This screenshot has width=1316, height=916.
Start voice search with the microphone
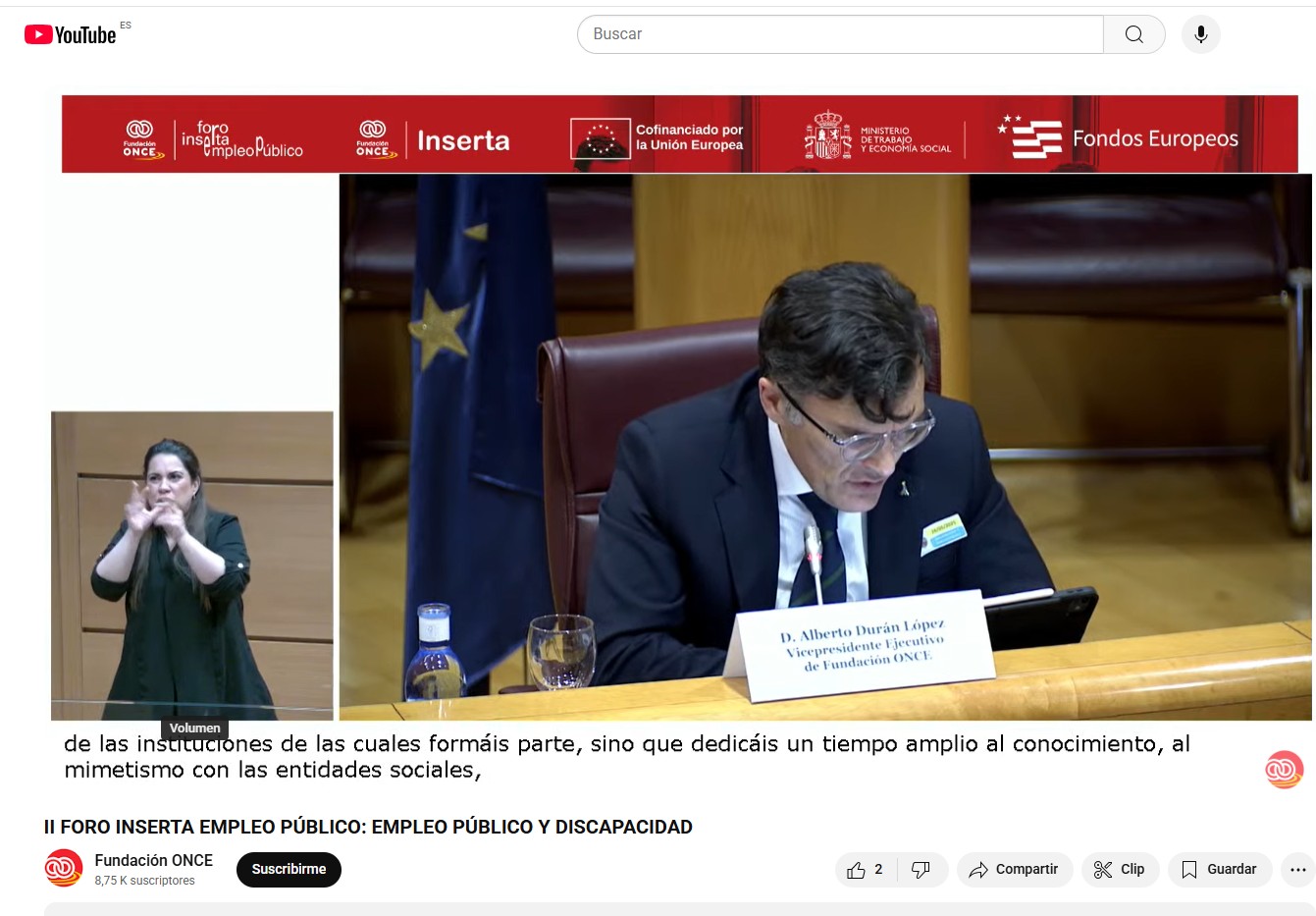click(1200, 34)
